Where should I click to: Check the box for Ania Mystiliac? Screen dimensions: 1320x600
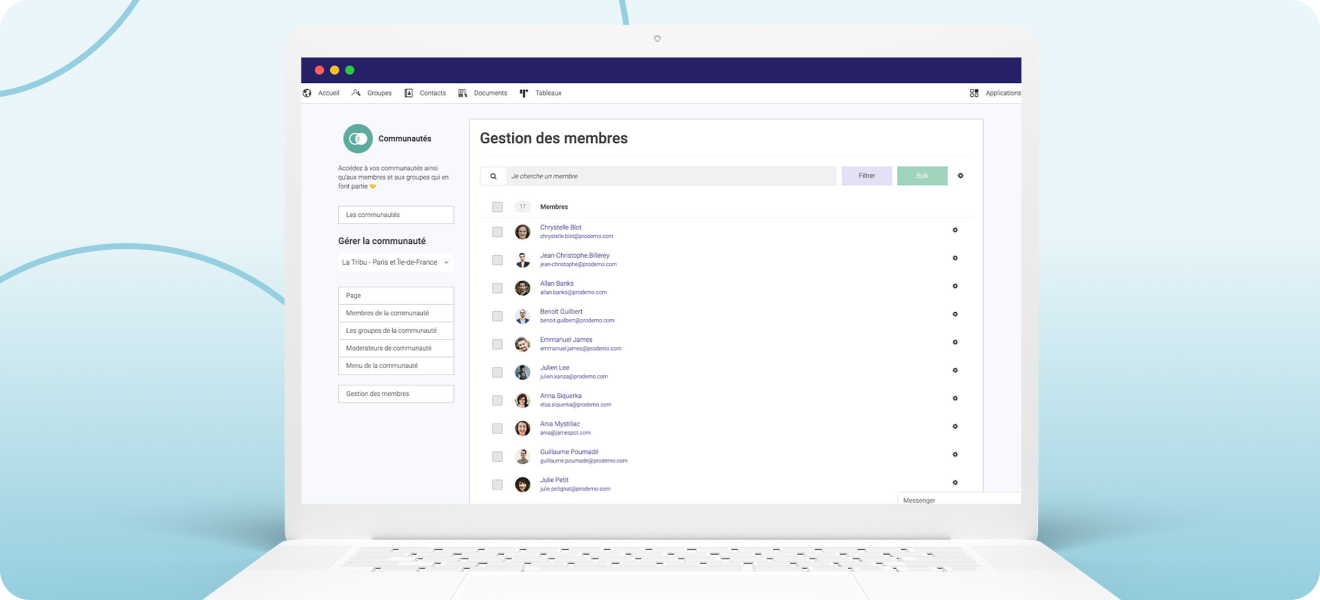[497, 428]
